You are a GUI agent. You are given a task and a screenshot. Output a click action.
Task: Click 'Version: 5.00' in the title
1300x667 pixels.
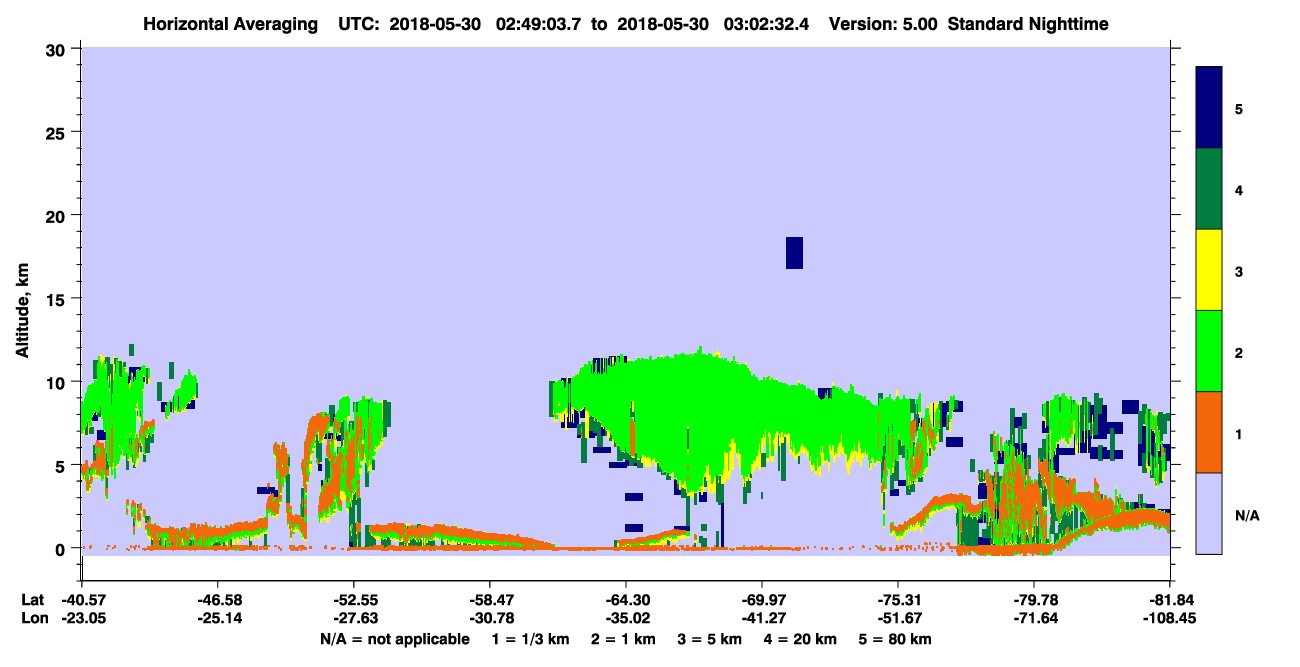coord(882,23)
